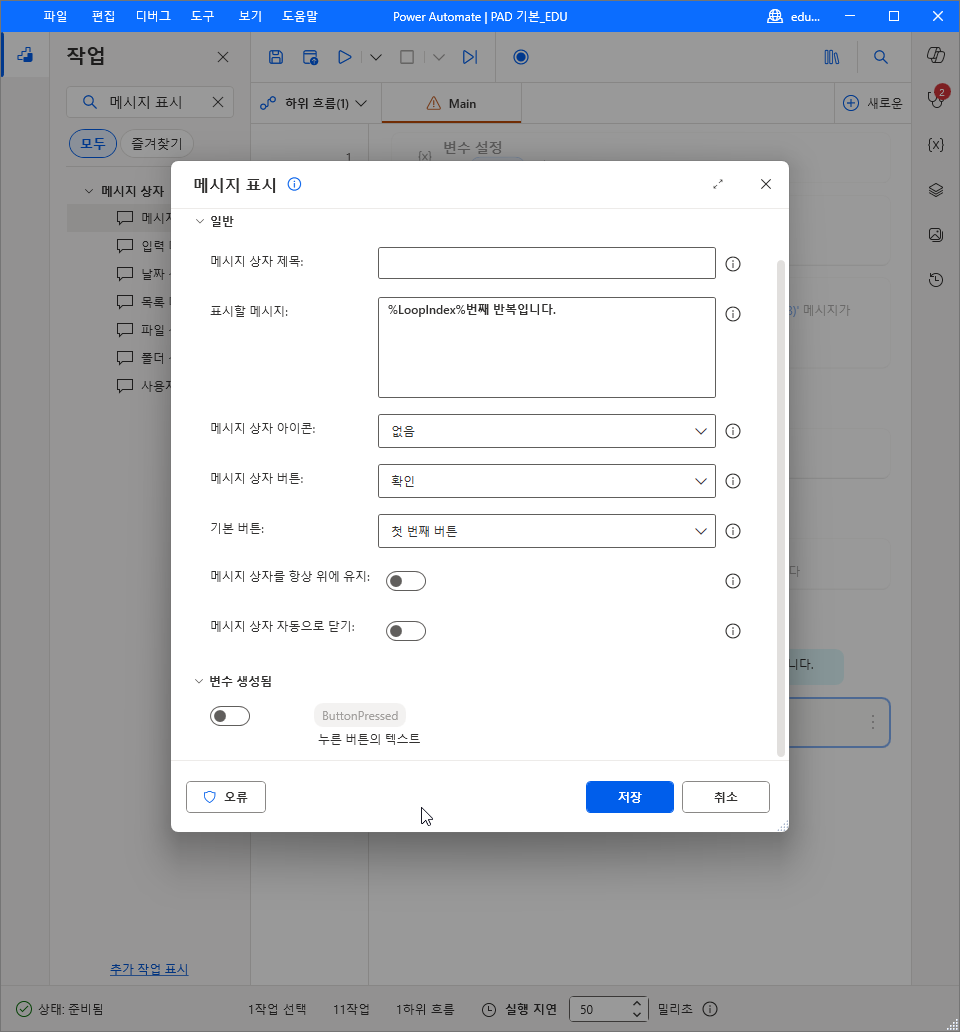
Task: Show info for 기본 버튼
Action: click(733, 531)
